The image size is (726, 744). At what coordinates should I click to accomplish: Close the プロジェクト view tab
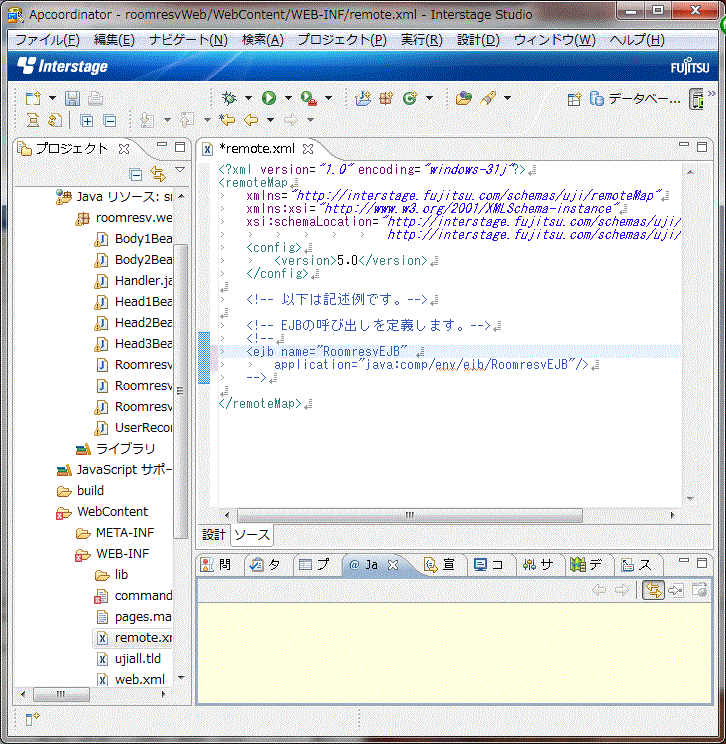124,149
